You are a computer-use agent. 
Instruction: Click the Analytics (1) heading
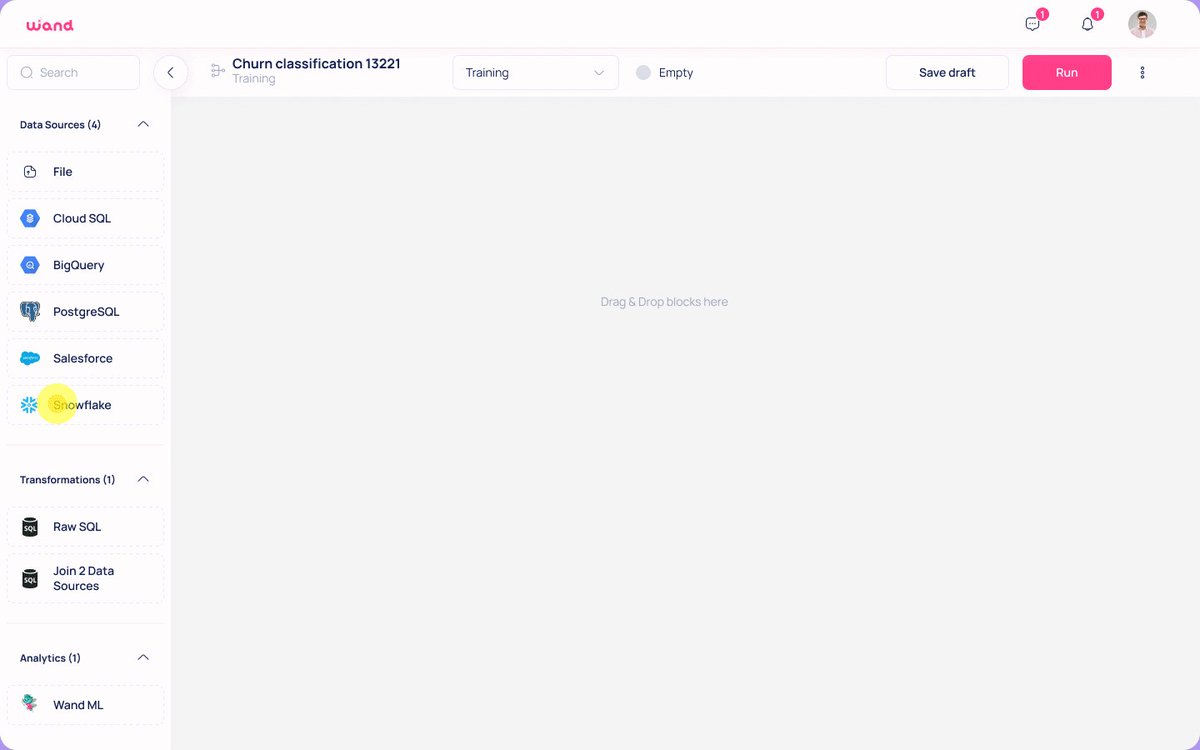pyautogui.click(x=50, y=658)
